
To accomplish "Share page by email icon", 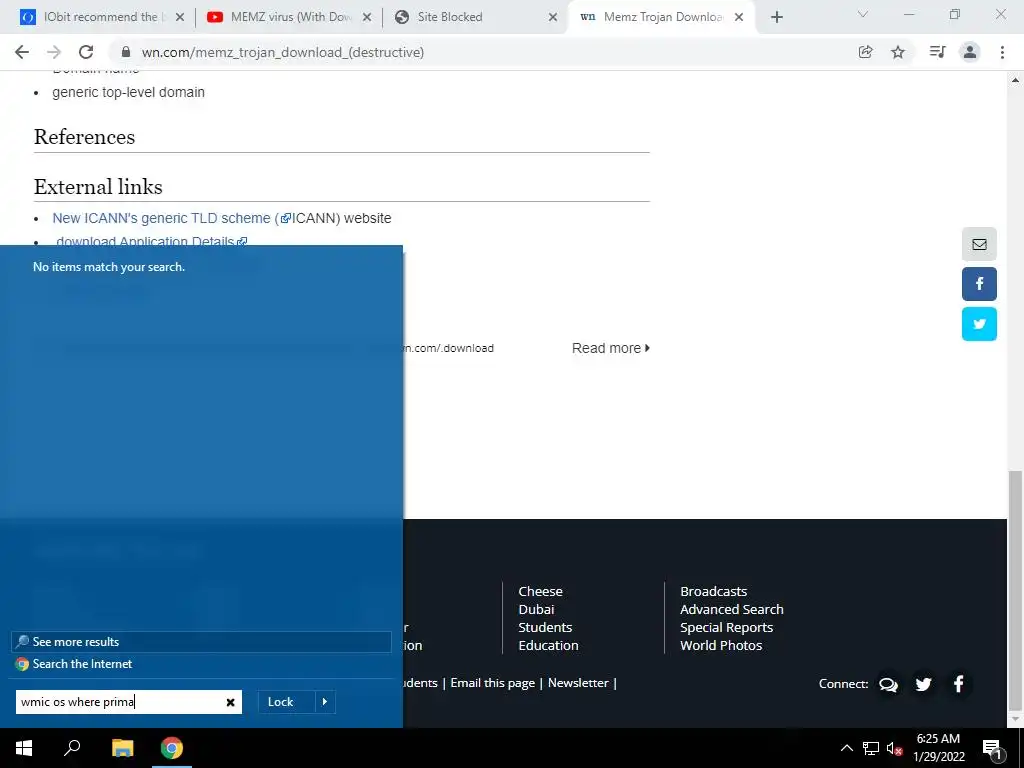I will [979, 244].
